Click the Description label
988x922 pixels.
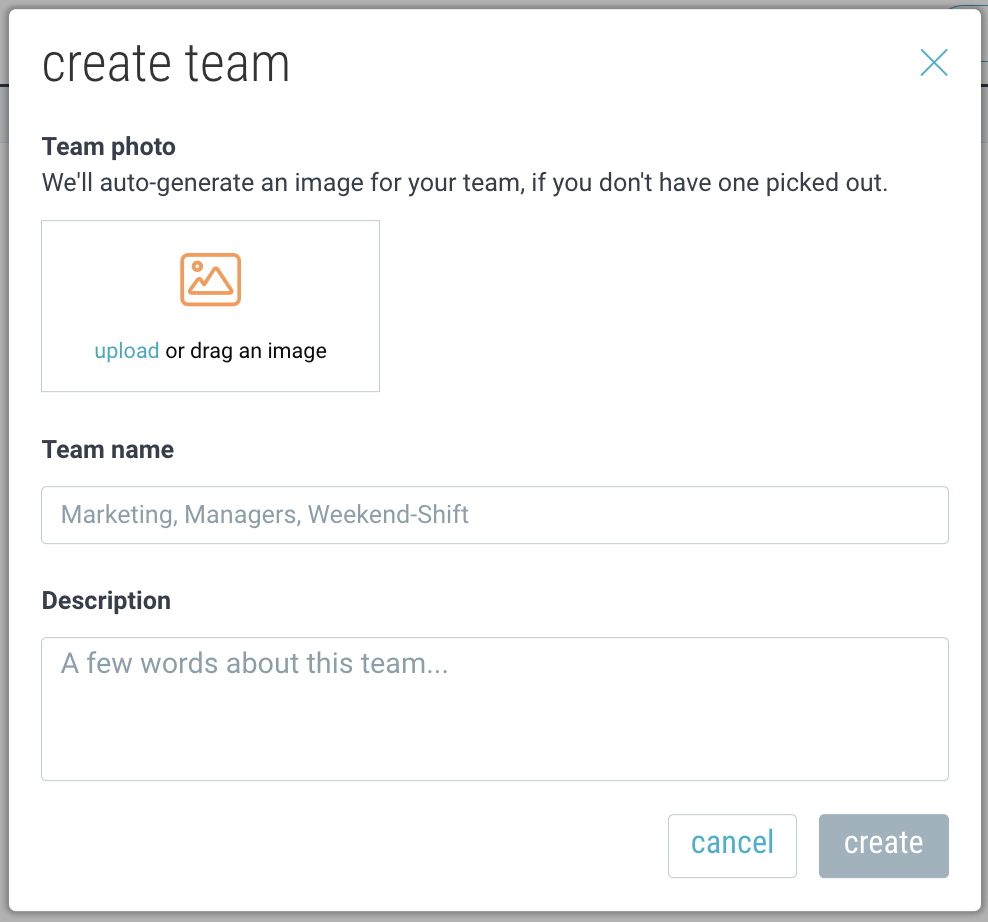[106, 601]
